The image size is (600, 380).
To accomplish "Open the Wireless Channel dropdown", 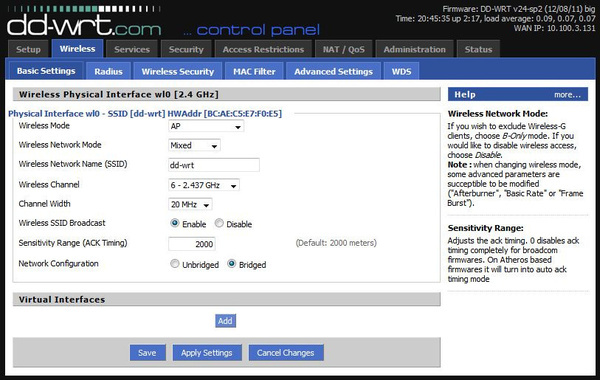I will pyautogui.click(x=204, y=185).
